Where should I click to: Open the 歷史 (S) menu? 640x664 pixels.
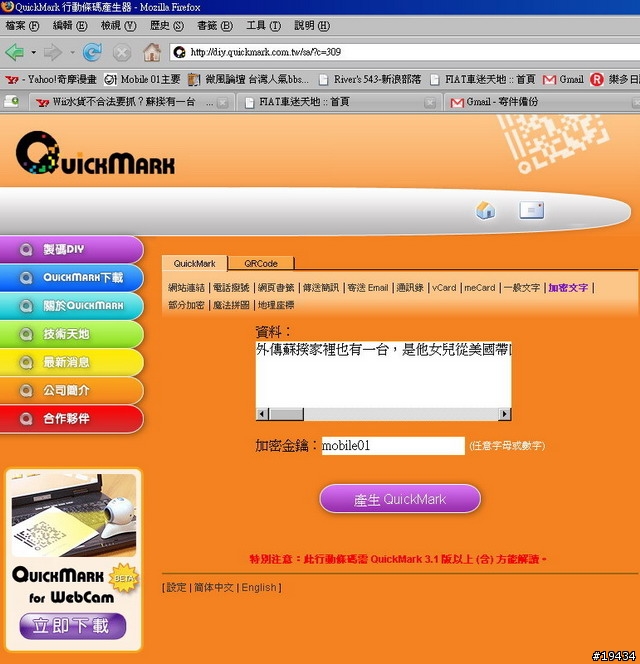(167, 26)
